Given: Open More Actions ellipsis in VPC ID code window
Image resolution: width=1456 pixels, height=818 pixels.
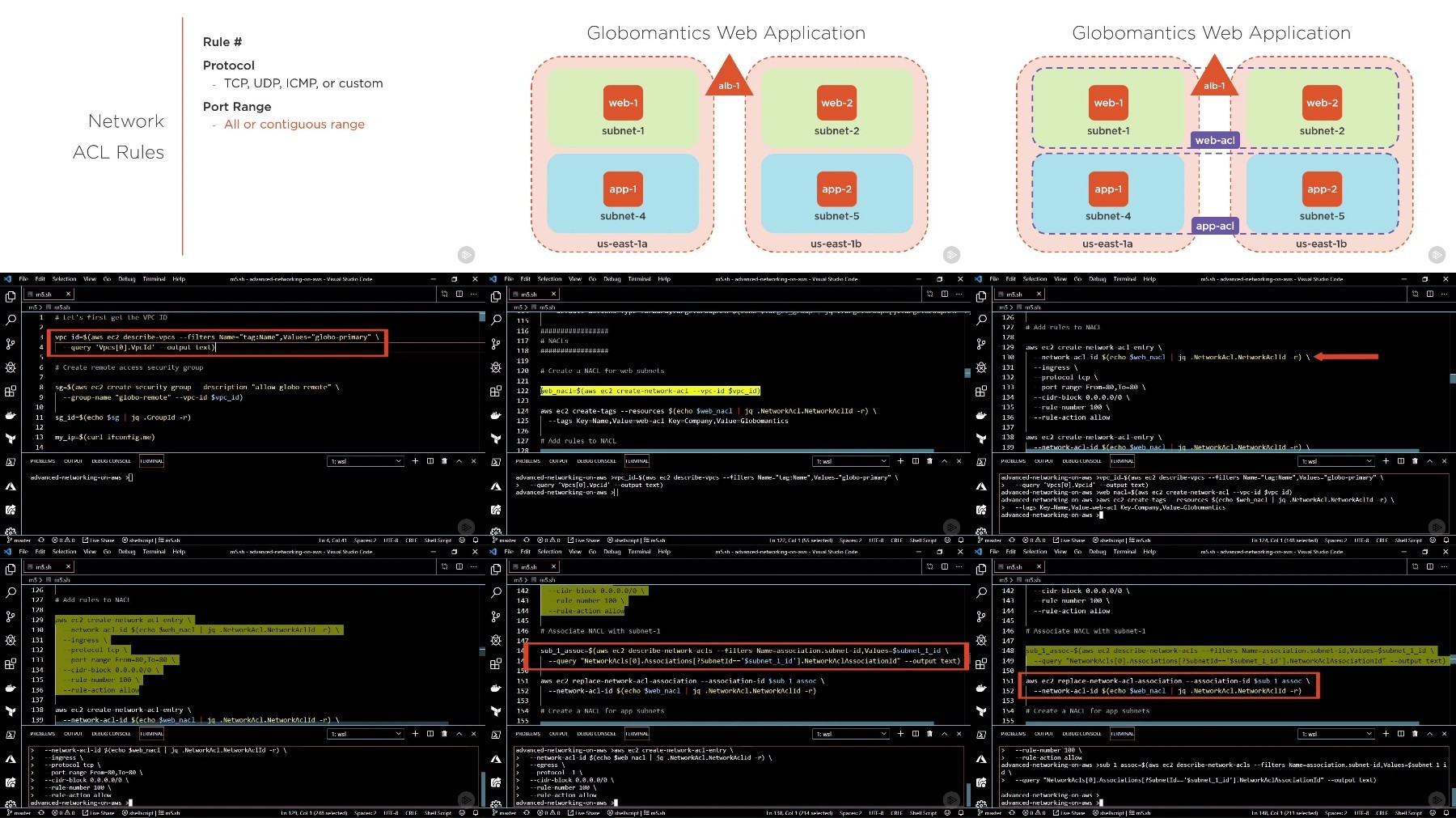Looking at the screenshot, I should point(474,294).
